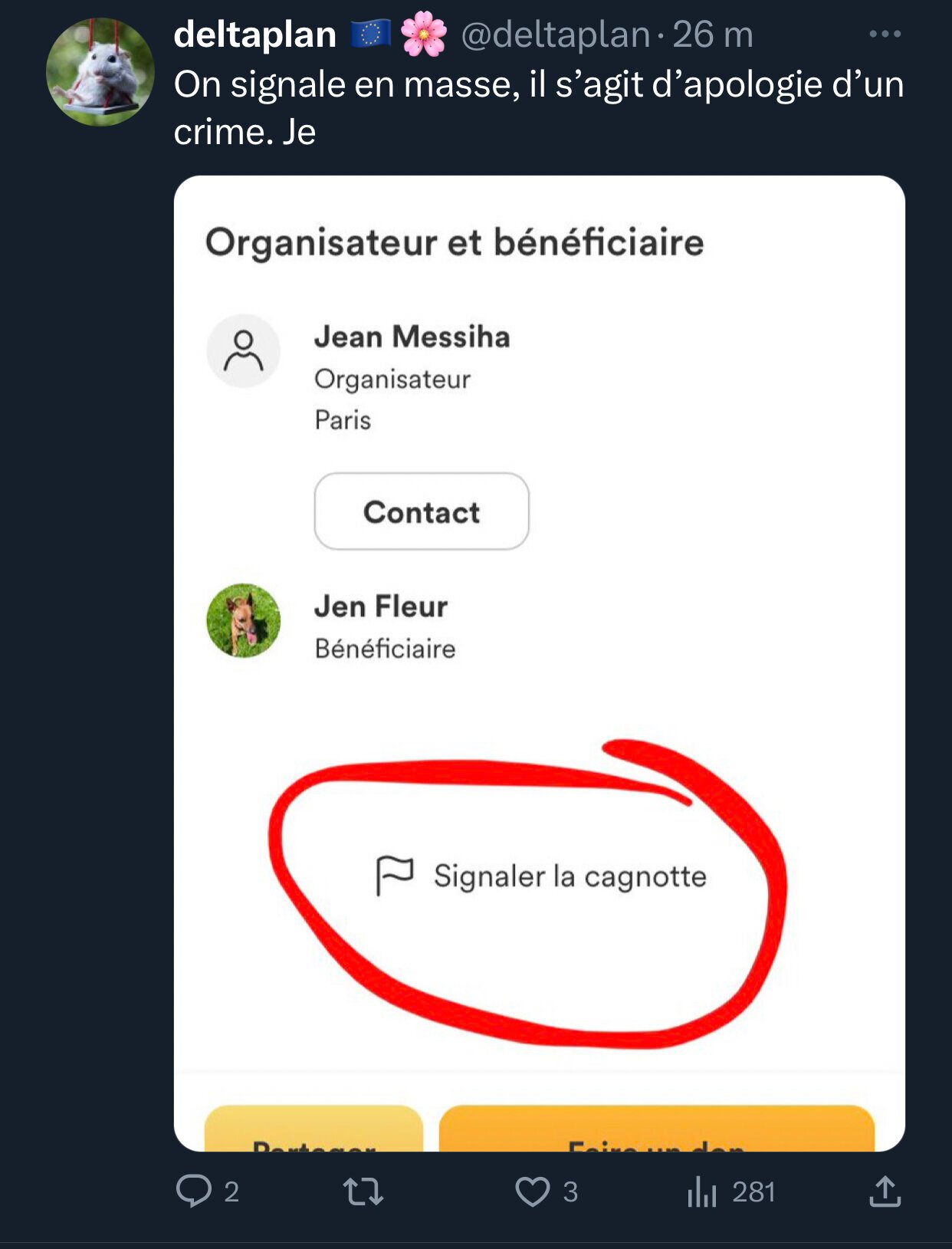Open the @deltaplan handle link
Image resolution: width=952 pixels, height=1249 pixels.
[x=556, y=35]
